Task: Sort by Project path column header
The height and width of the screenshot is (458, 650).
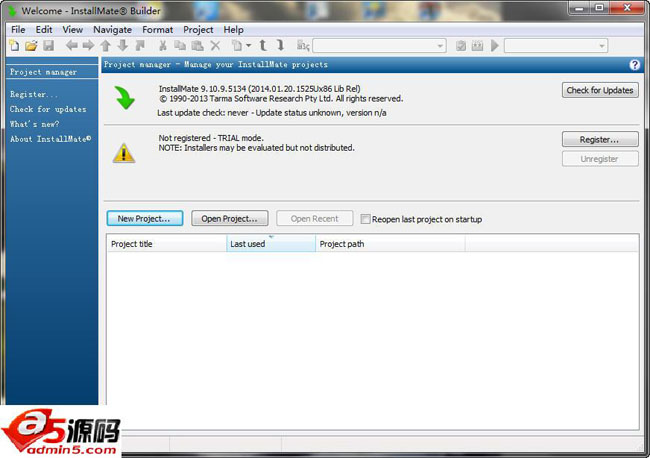Action: (390, 244)
